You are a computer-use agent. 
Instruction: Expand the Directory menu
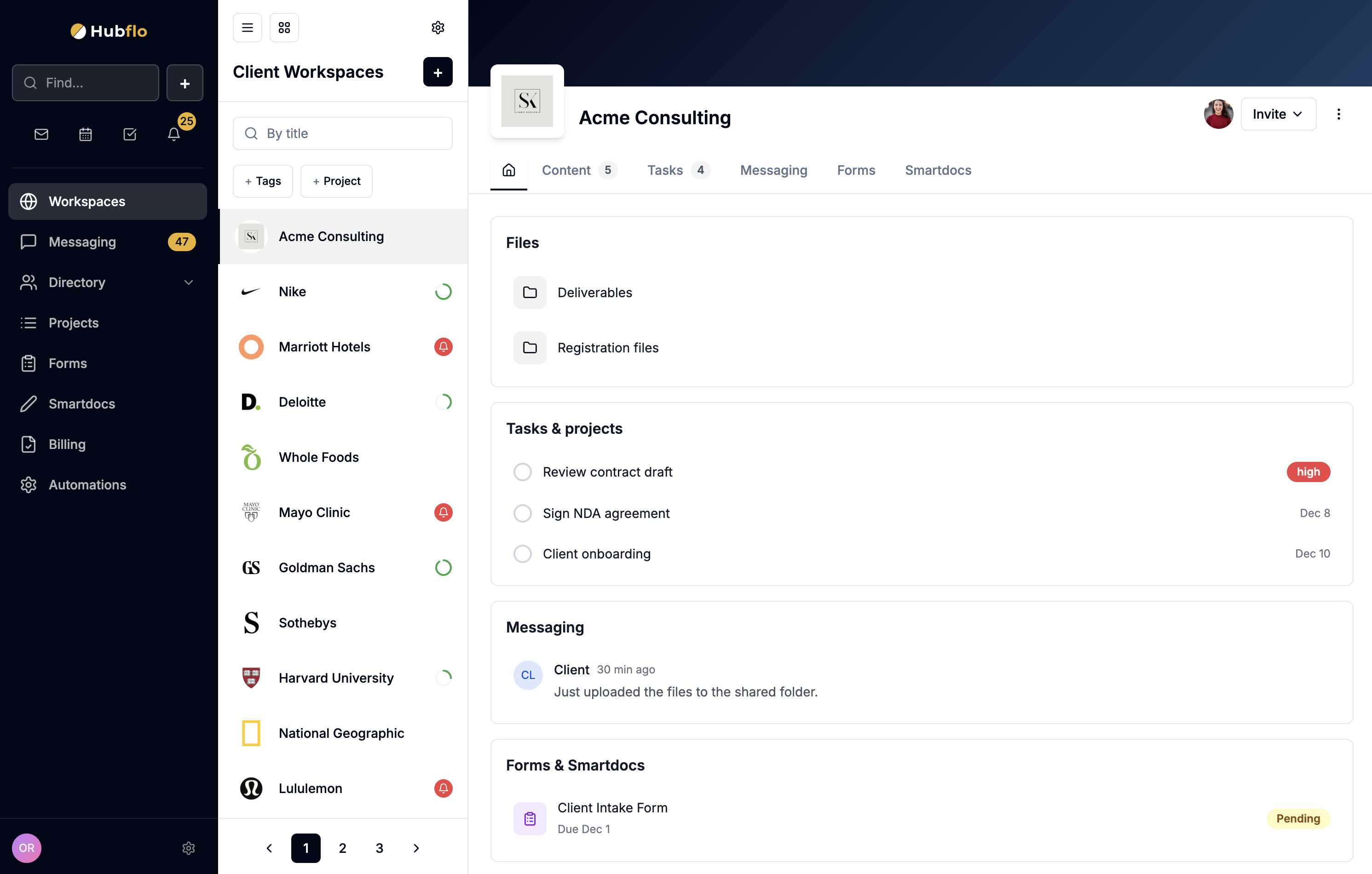(x=189, y=282)
